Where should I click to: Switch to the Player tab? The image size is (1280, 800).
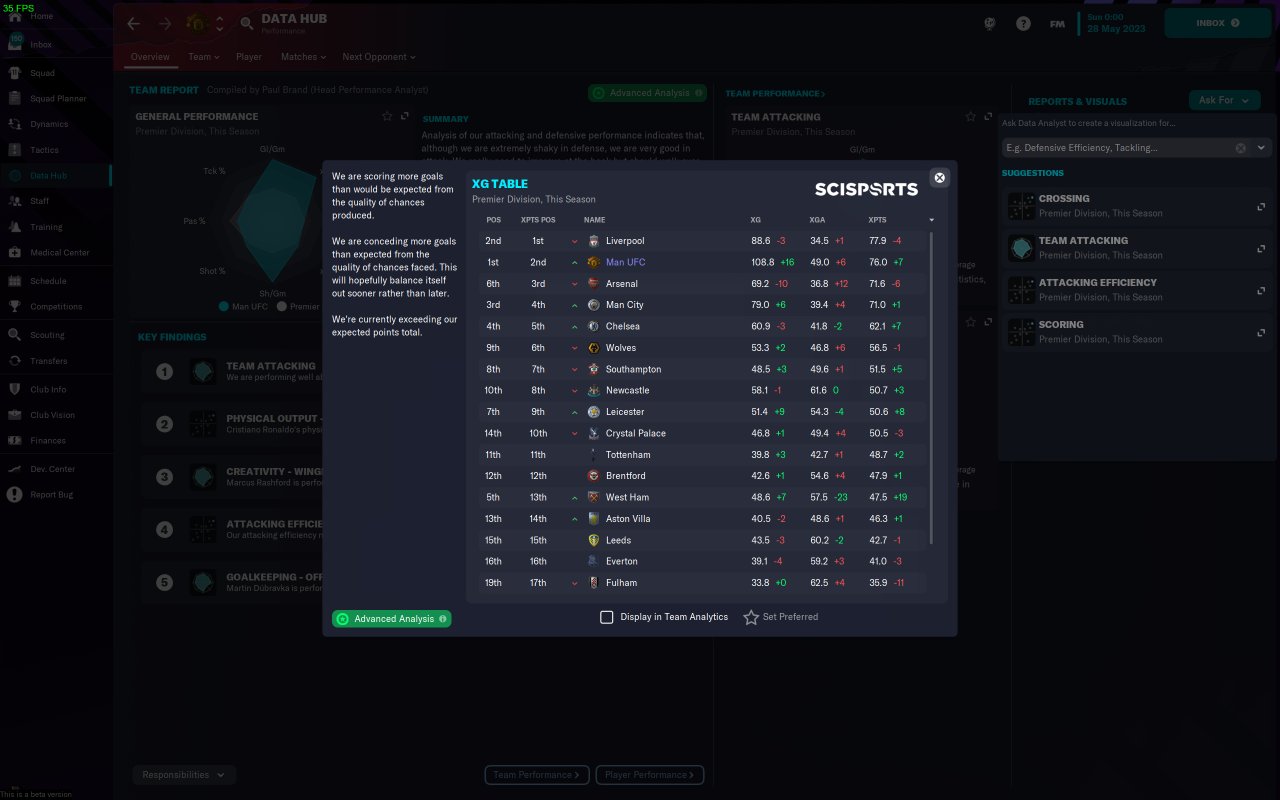coord(249,57)
